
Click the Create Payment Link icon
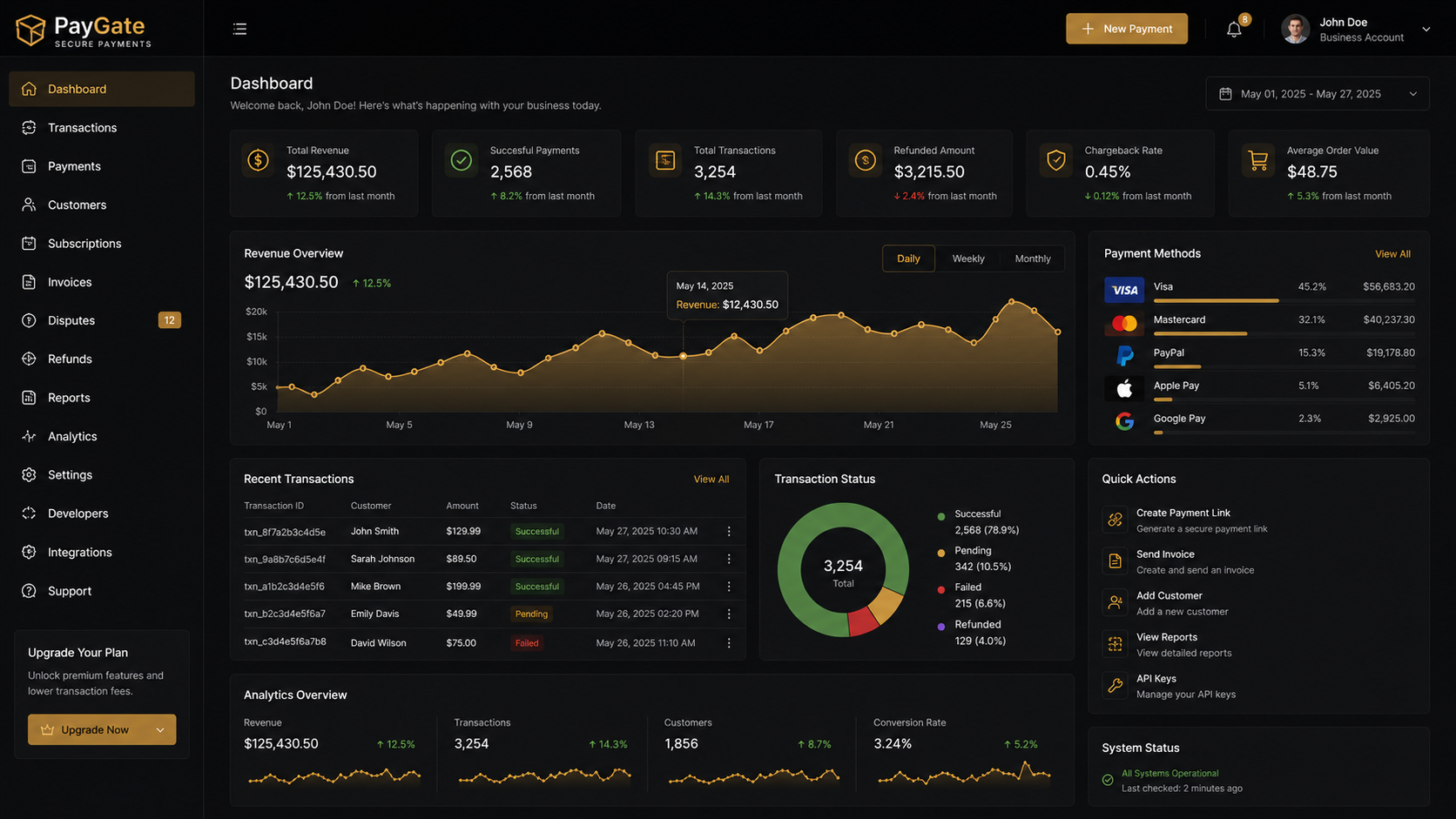tap(1115, 520)
